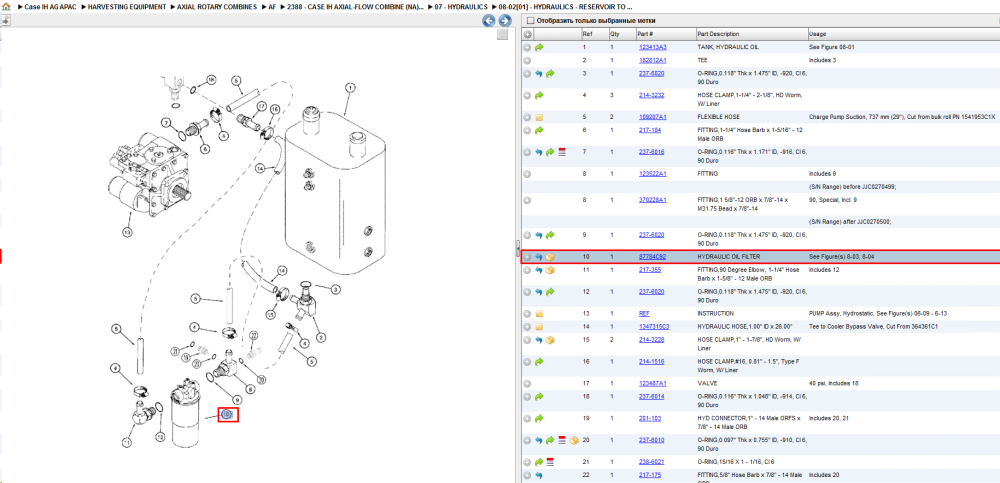This screenshot has height=483, width=1000.
Task: Click green arrow icon in Ref 18 row
Action: click(540, 397)
